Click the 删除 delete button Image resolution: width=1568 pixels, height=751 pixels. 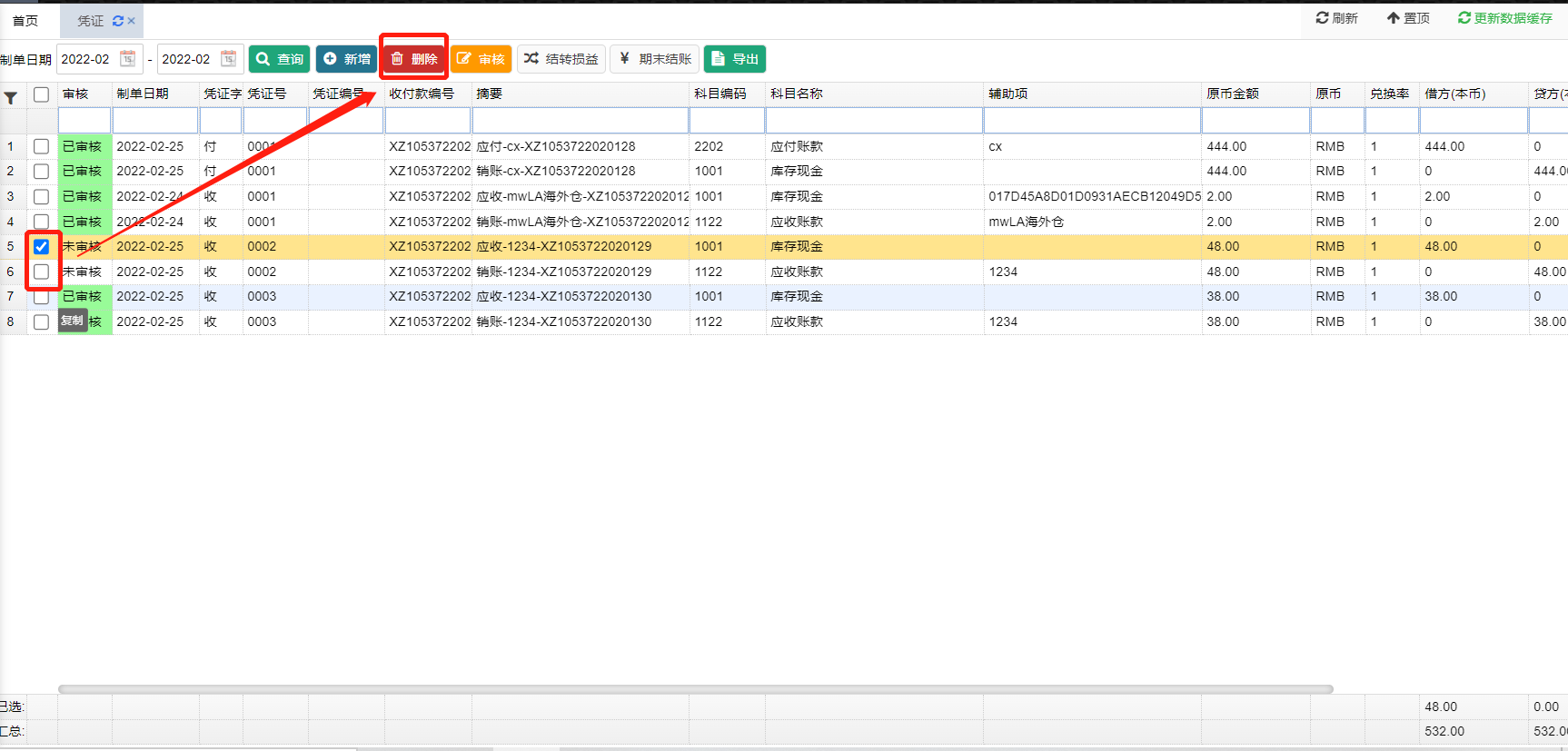(414, 59)
